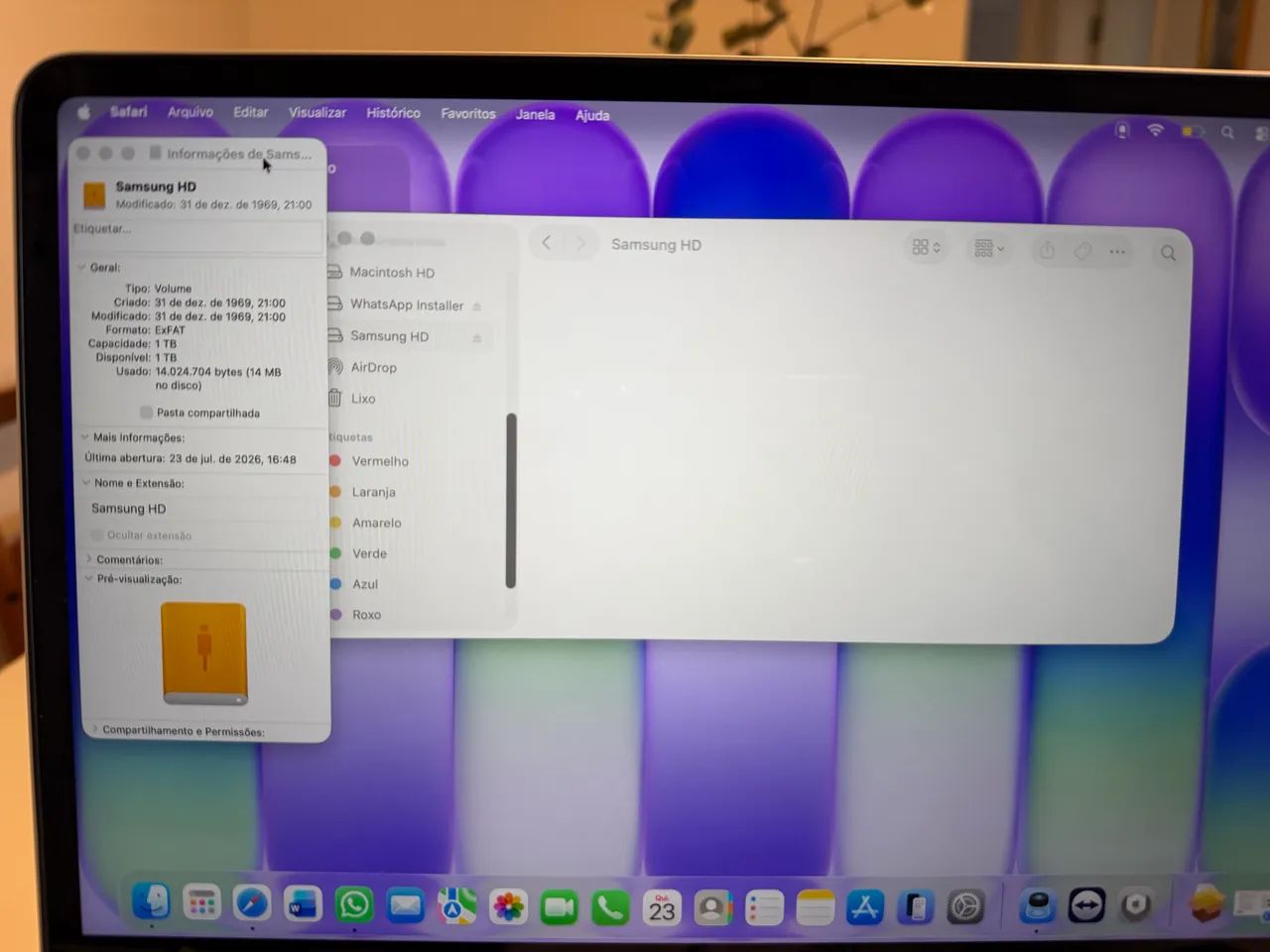The height and width of the screenshot is (952, 1270).
Task: Expand the Comentários section
Action: [x=88, y=559]
